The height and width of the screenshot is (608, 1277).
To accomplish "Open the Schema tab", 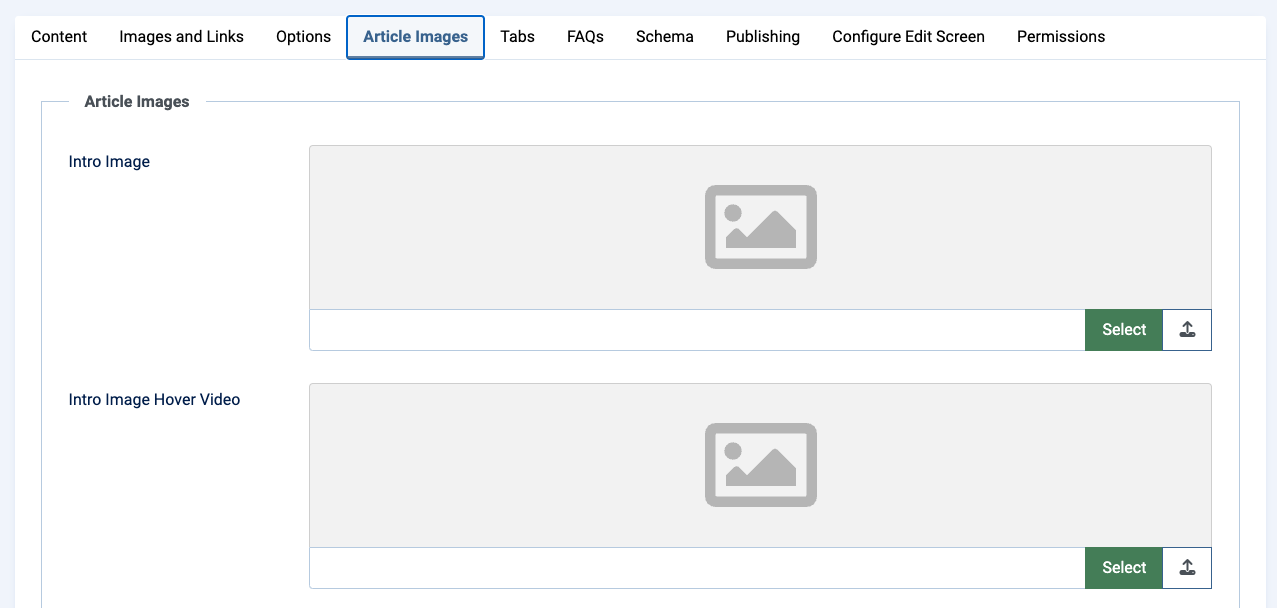I will (664, 37).
